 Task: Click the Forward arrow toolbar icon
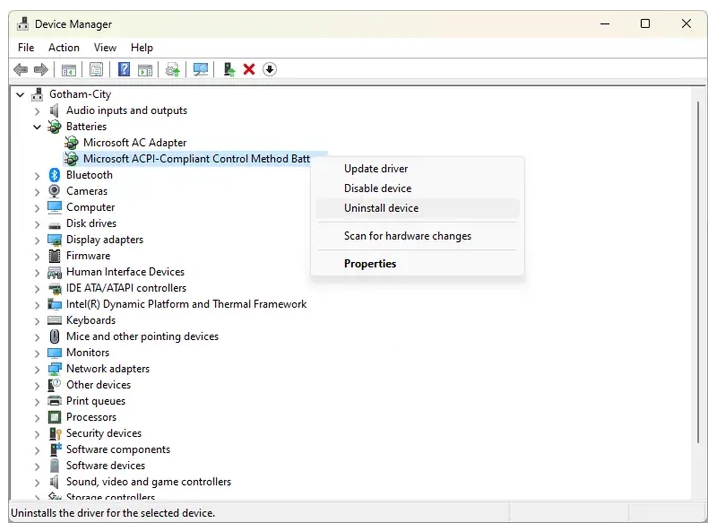(x=41, y=70)
